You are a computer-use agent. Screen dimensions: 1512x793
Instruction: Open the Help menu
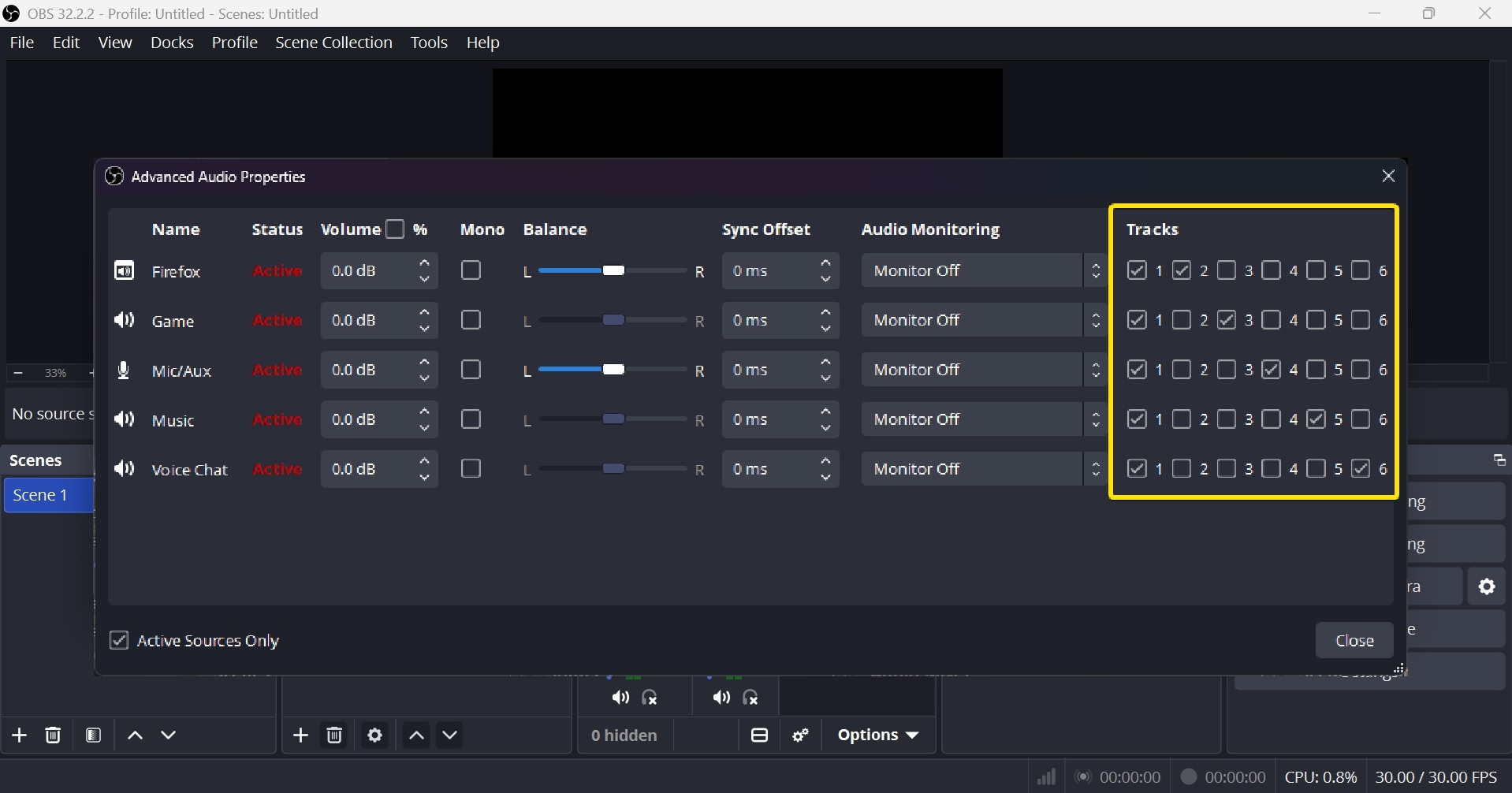[483, 43]
